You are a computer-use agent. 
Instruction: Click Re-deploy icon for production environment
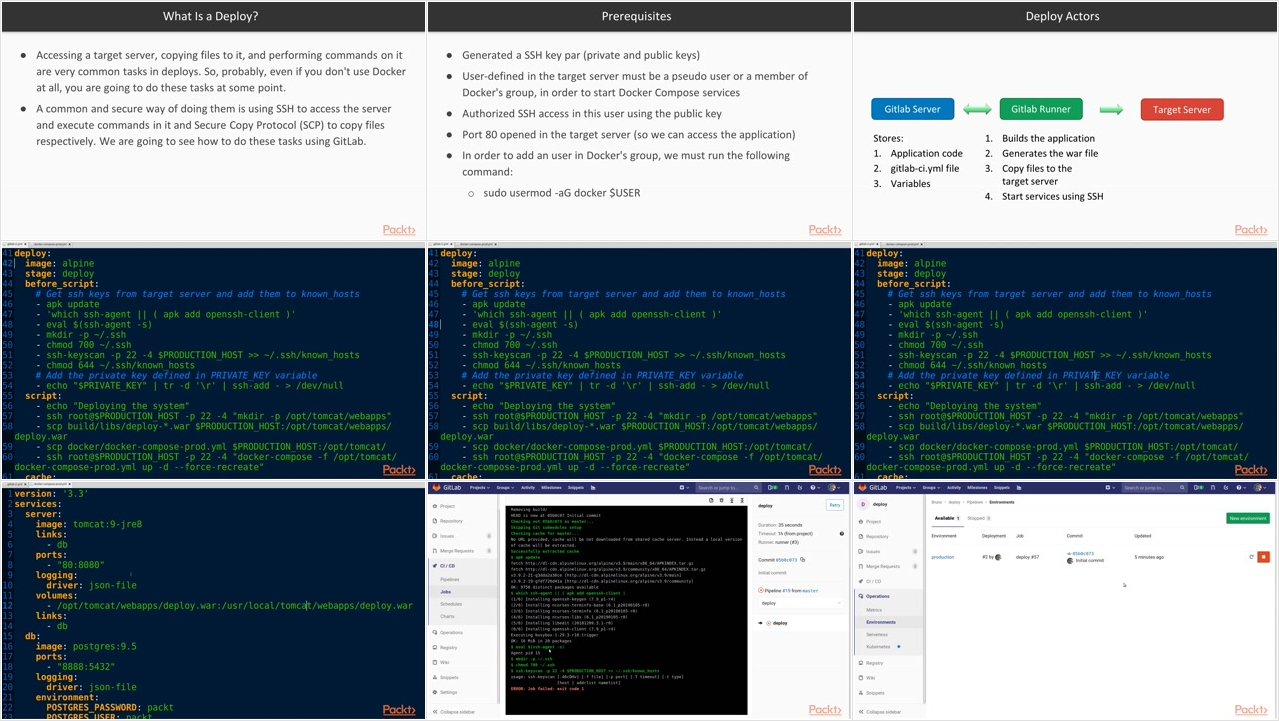pos(1252,557)
